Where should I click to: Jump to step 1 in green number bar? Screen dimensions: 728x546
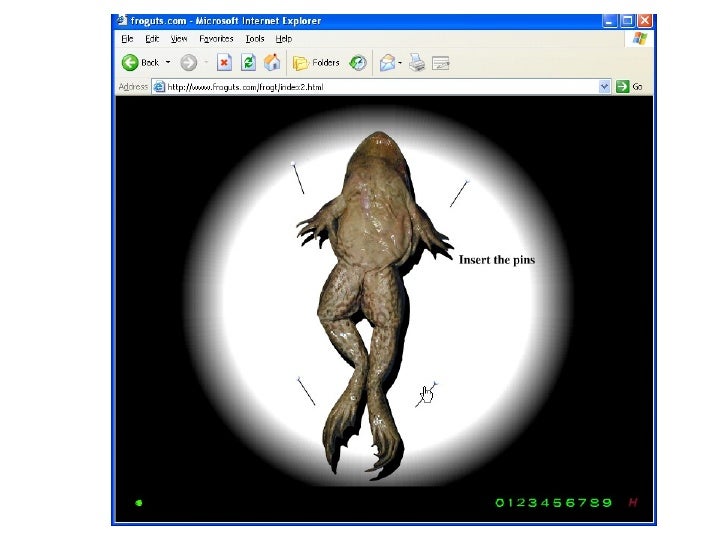[x=511, y=503]
